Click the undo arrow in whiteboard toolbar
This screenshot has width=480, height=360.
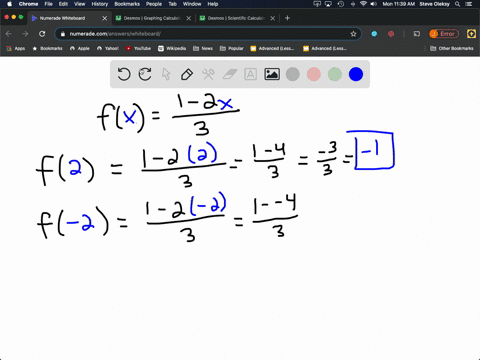pyautogui.click(x=124, y=74)
